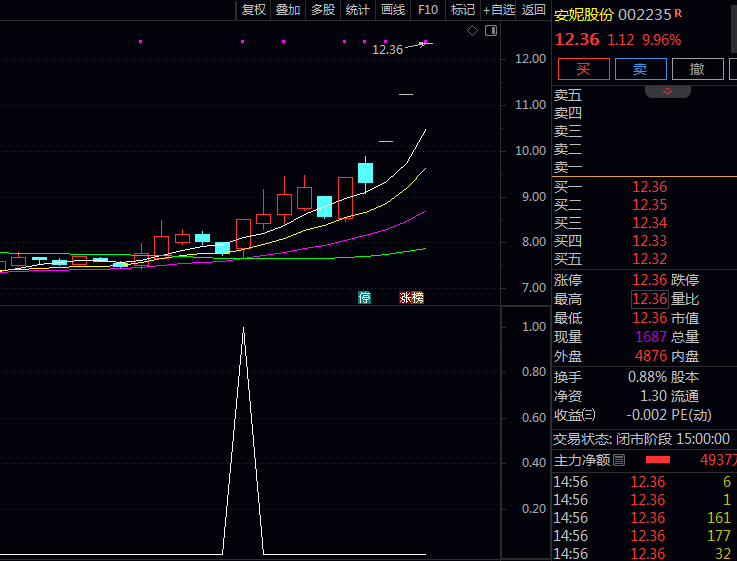This screenshot has height=561, width=737.
Task: Expand the red double-chevron under trade buttons
Action: [667, 90]
